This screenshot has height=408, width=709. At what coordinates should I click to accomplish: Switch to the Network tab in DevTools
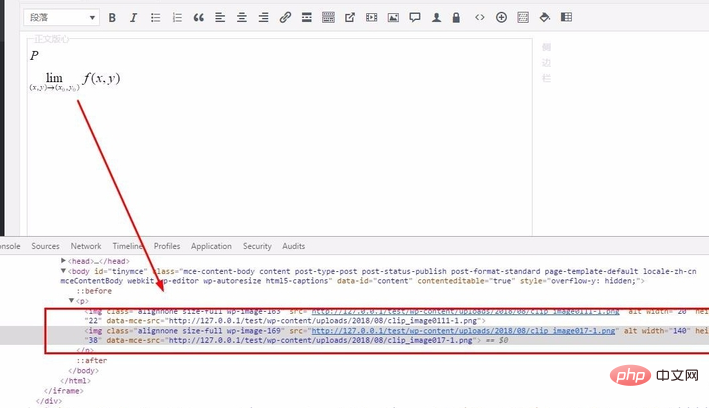coord(85,246)
